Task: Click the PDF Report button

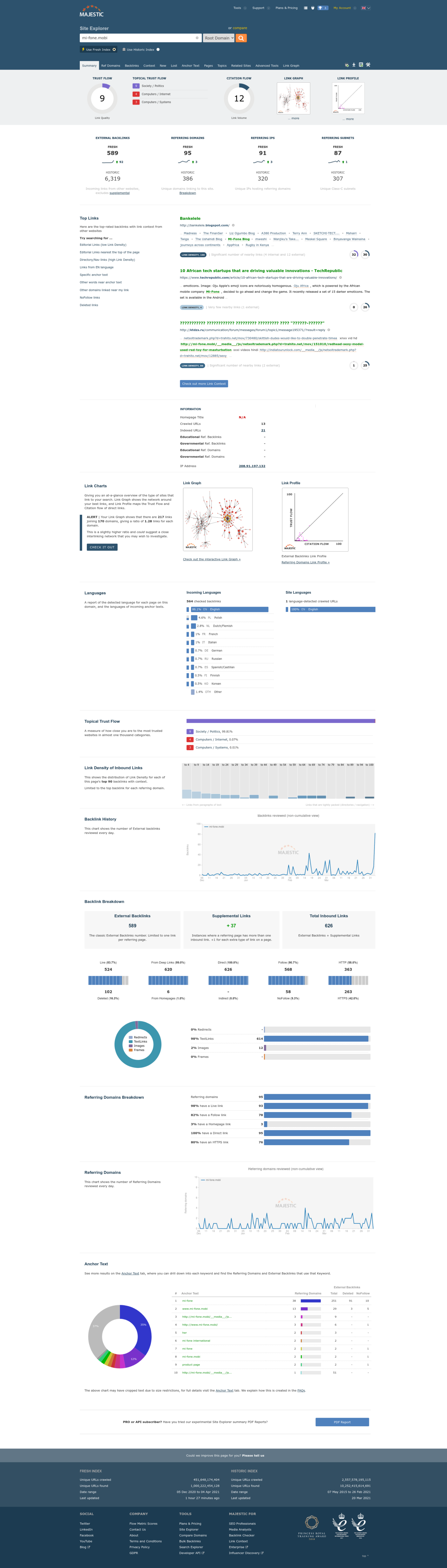Action: [x=342, y=1422]
